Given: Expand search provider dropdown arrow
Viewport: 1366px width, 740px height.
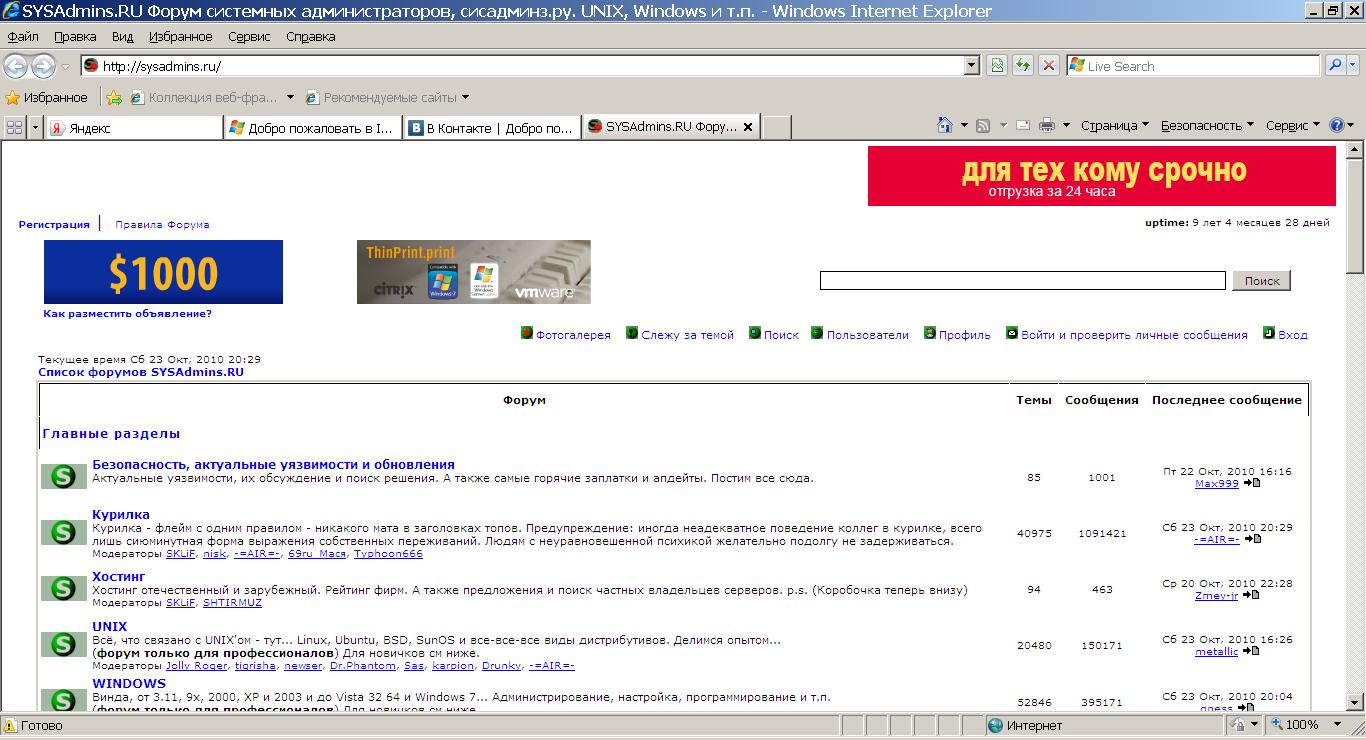Looking at the screenshot, I should 1354,66.
